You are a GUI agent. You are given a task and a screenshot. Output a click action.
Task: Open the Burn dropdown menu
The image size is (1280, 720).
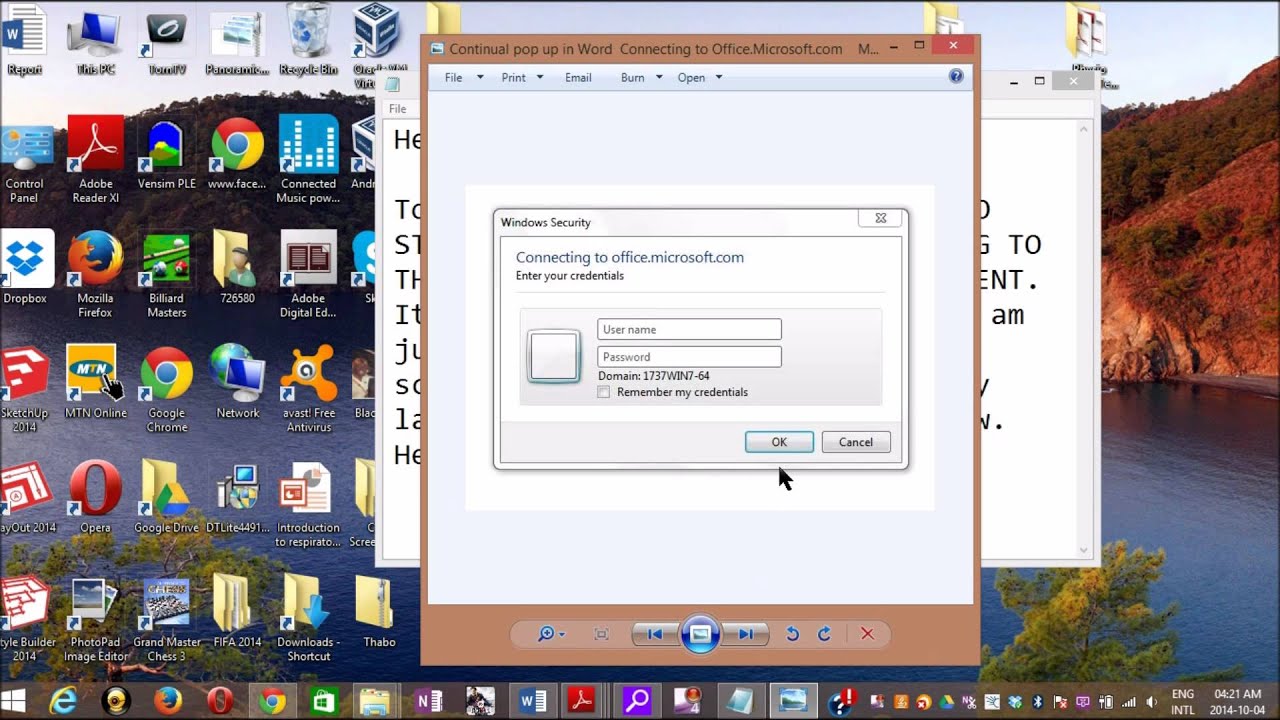[x=641, y=77]
